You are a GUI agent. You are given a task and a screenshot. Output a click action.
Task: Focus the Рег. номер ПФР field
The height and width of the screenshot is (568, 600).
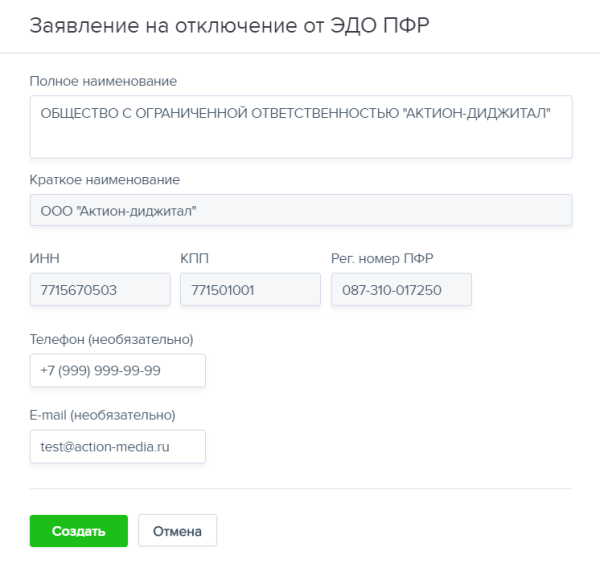pos(401,290)
